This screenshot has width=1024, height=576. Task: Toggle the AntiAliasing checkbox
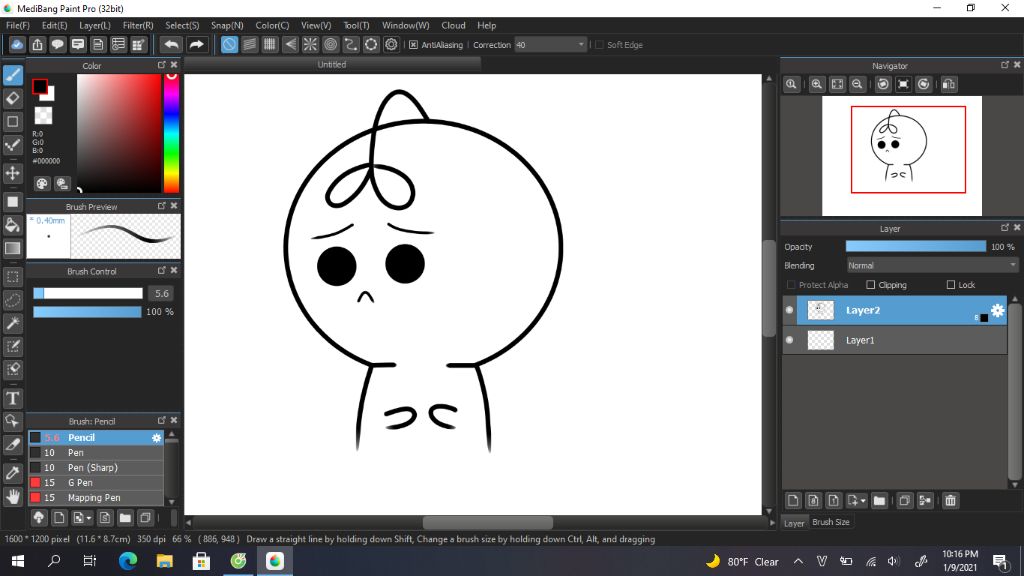413,44
